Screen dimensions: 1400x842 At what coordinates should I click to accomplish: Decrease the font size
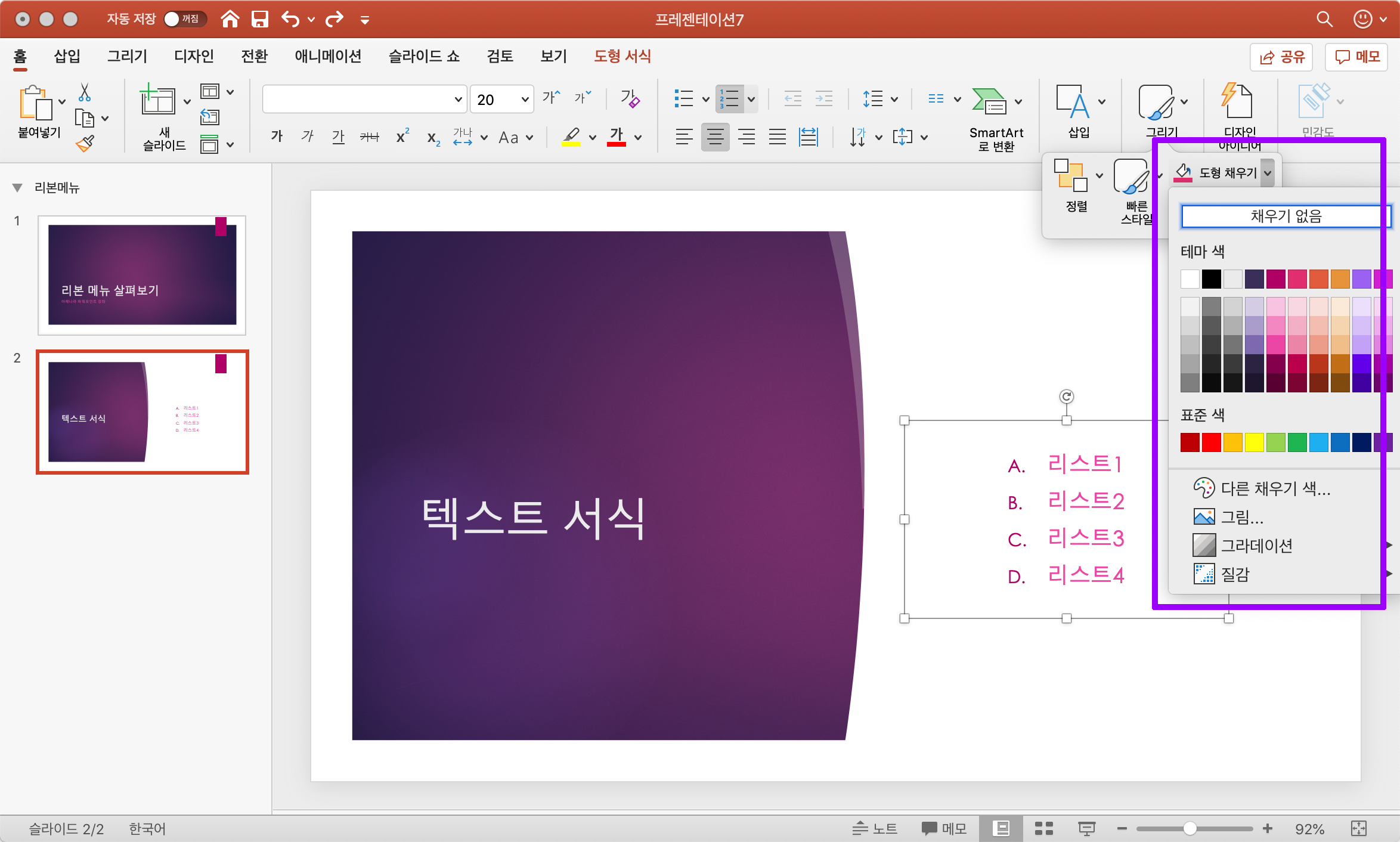583,97
